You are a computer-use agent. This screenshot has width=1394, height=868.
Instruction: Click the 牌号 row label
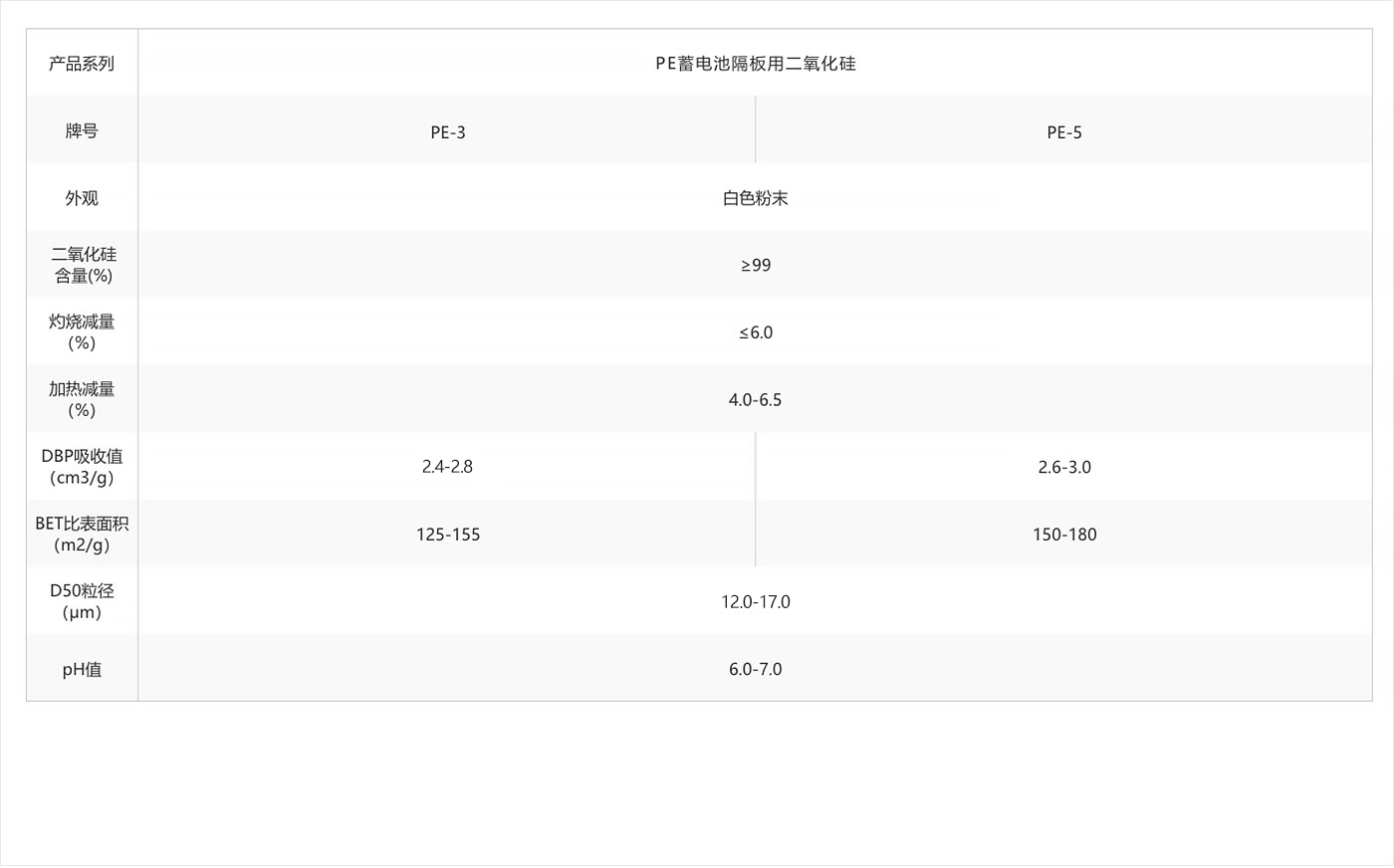click(x=82, y=131)
